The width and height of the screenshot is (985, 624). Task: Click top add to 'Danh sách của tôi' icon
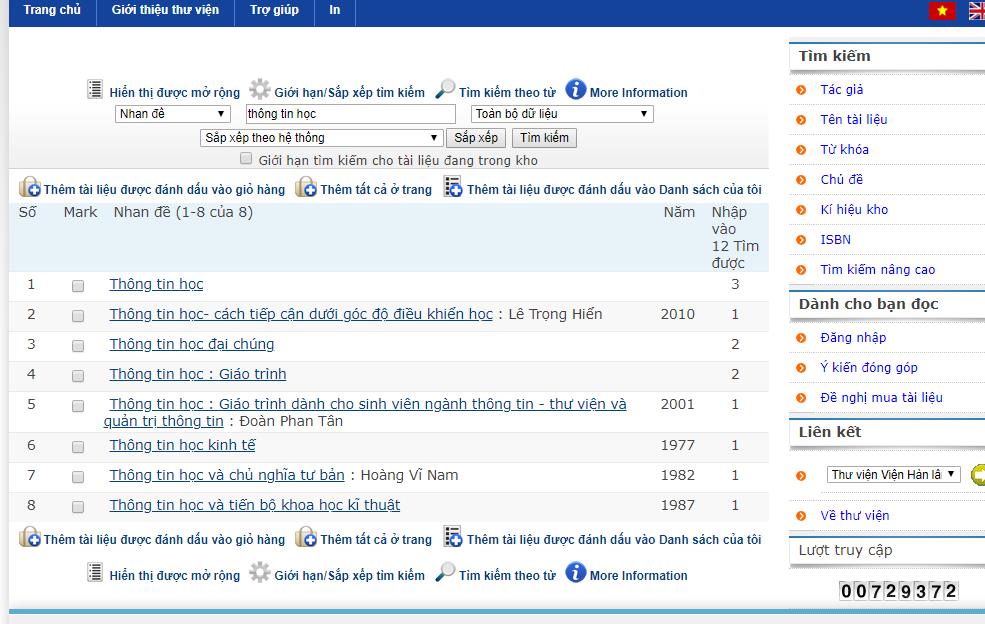[x=453, y=187]
